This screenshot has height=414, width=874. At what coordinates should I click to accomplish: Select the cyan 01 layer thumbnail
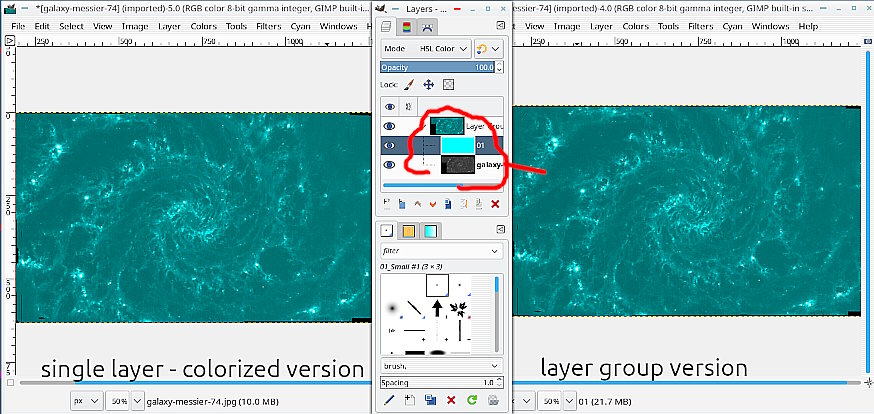458,146
